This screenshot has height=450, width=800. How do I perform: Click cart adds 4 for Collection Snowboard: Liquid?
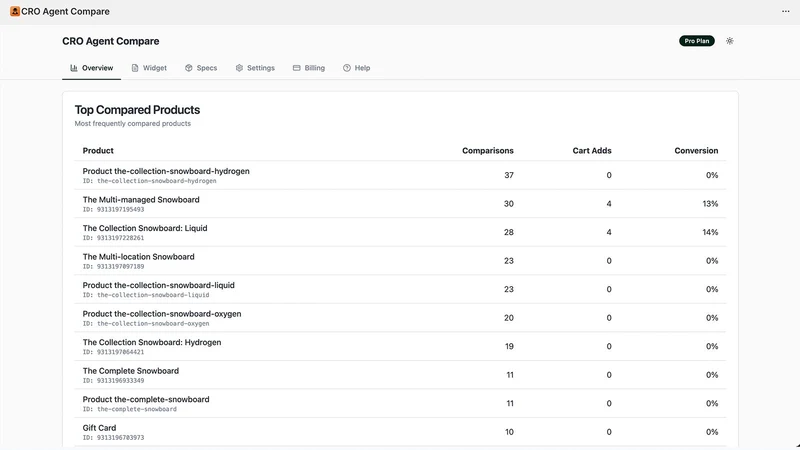coord(609,232)
